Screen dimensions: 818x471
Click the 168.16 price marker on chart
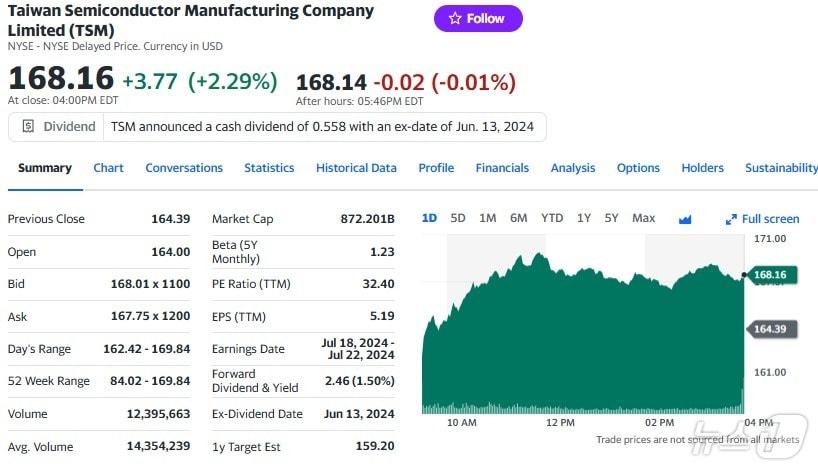coord(769,274)
